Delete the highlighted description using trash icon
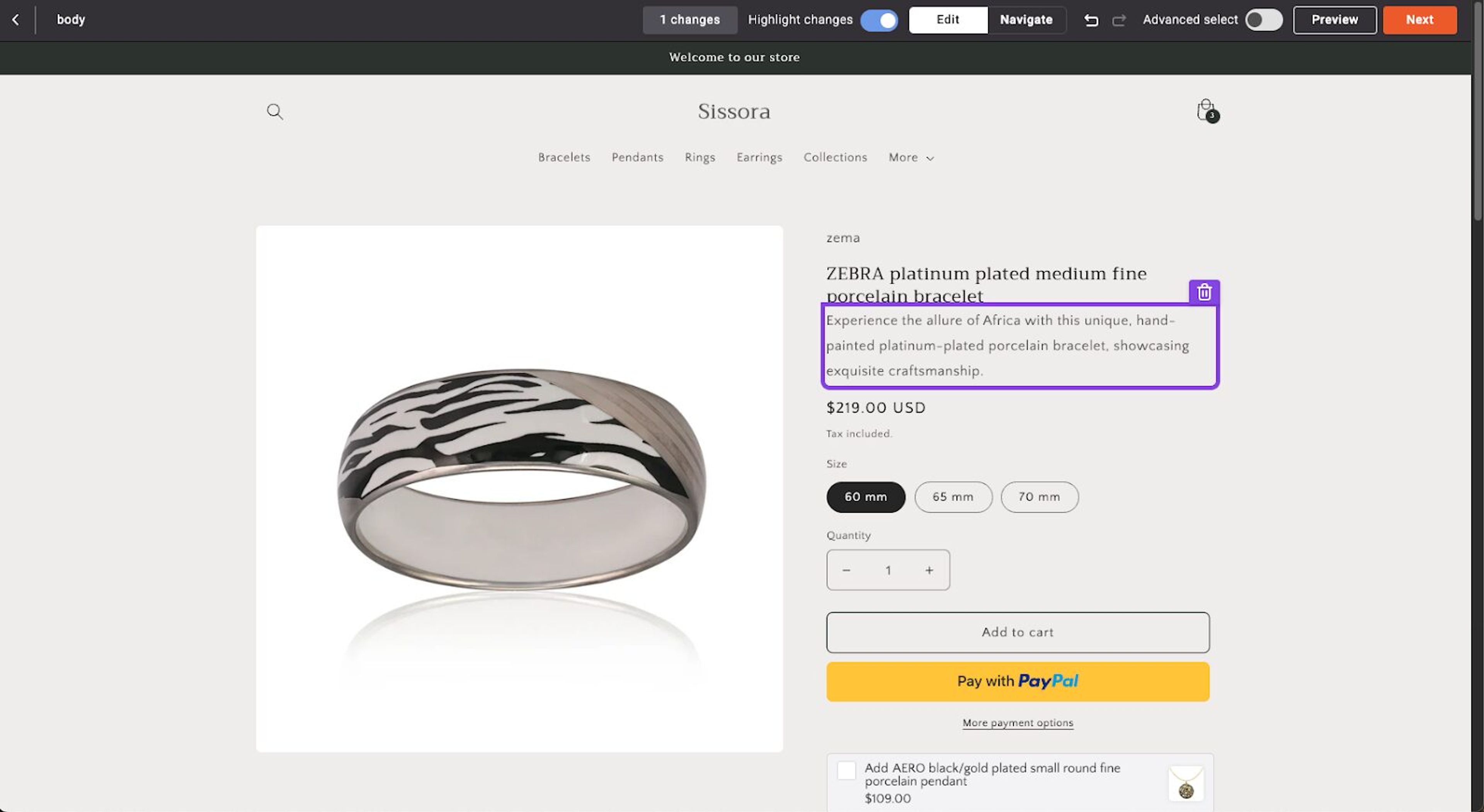Viewport: 1484px width, 812px height. (1203, 292)
